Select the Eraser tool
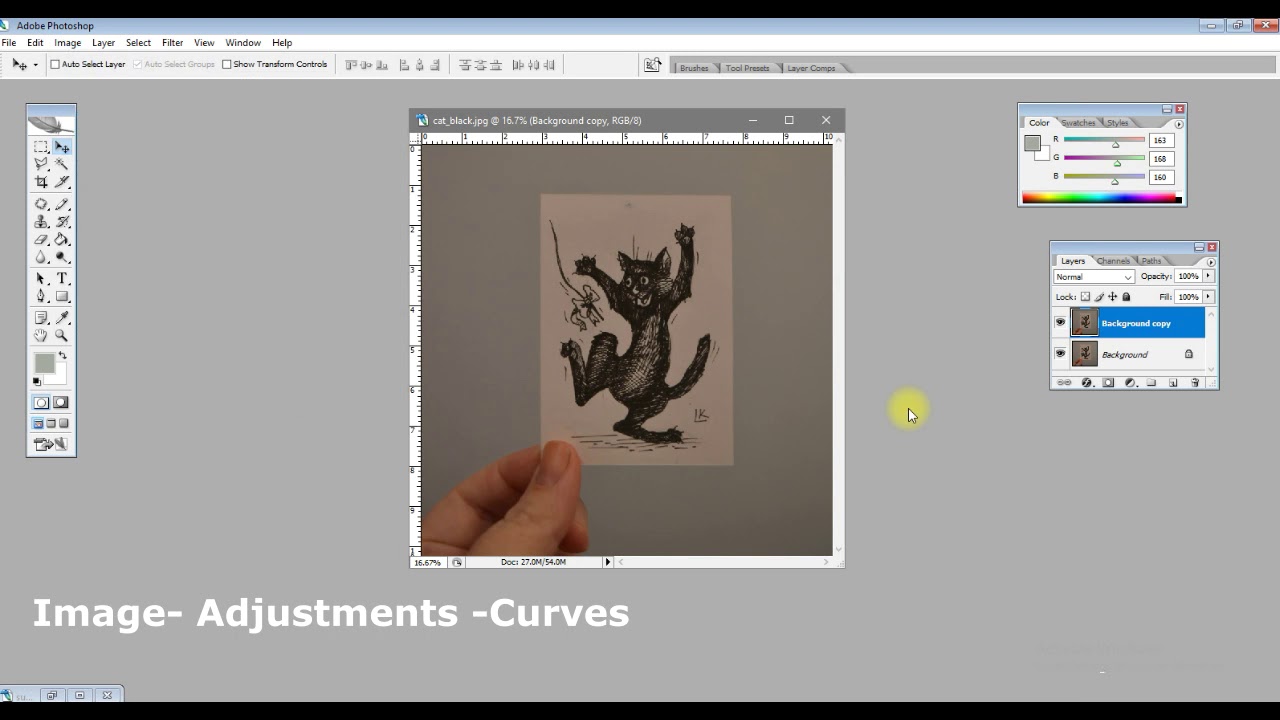Viewport: 1280px width, 720px height. [41, 240]
